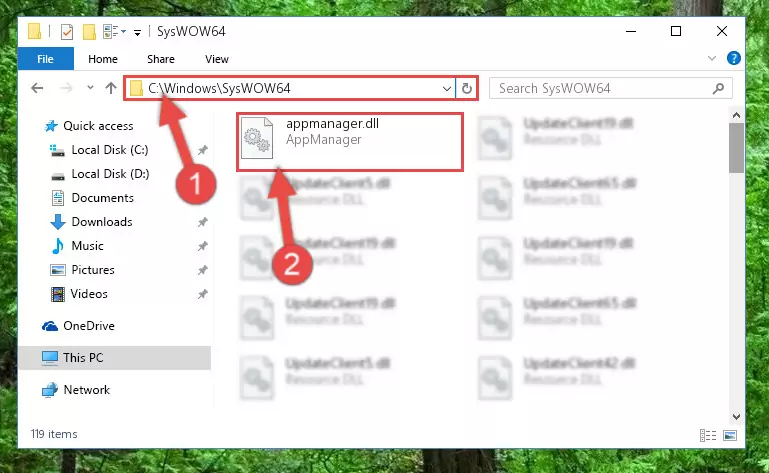Maximize the SysWOW64 window
The image size is (769, 473).
676,31
